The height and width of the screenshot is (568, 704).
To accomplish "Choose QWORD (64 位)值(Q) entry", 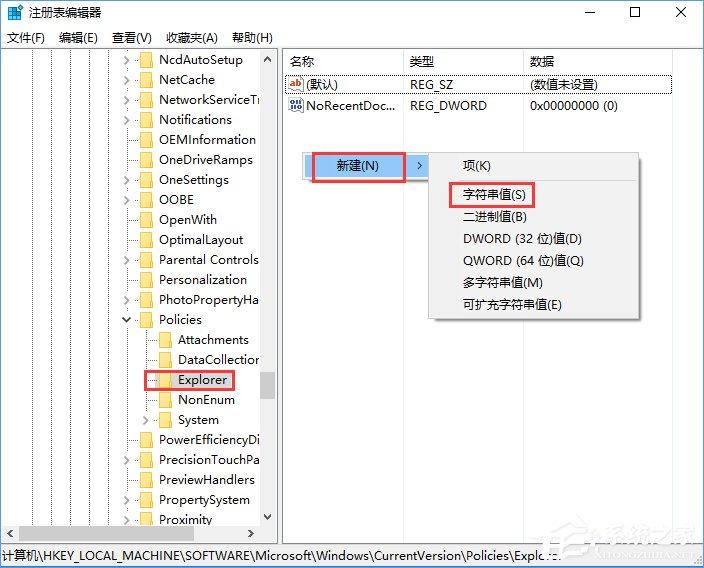I will [x=523, y=260].
